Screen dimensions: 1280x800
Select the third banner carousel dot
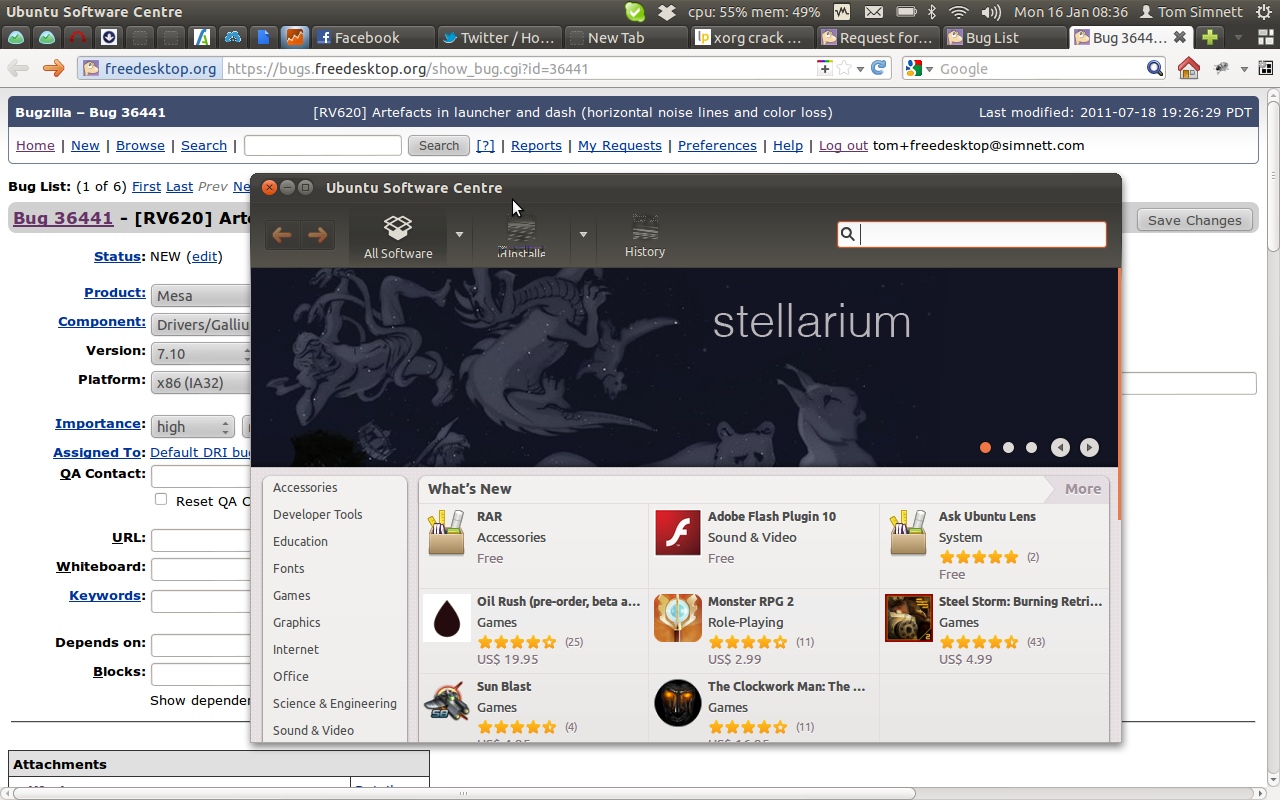tap(1031, 447)
